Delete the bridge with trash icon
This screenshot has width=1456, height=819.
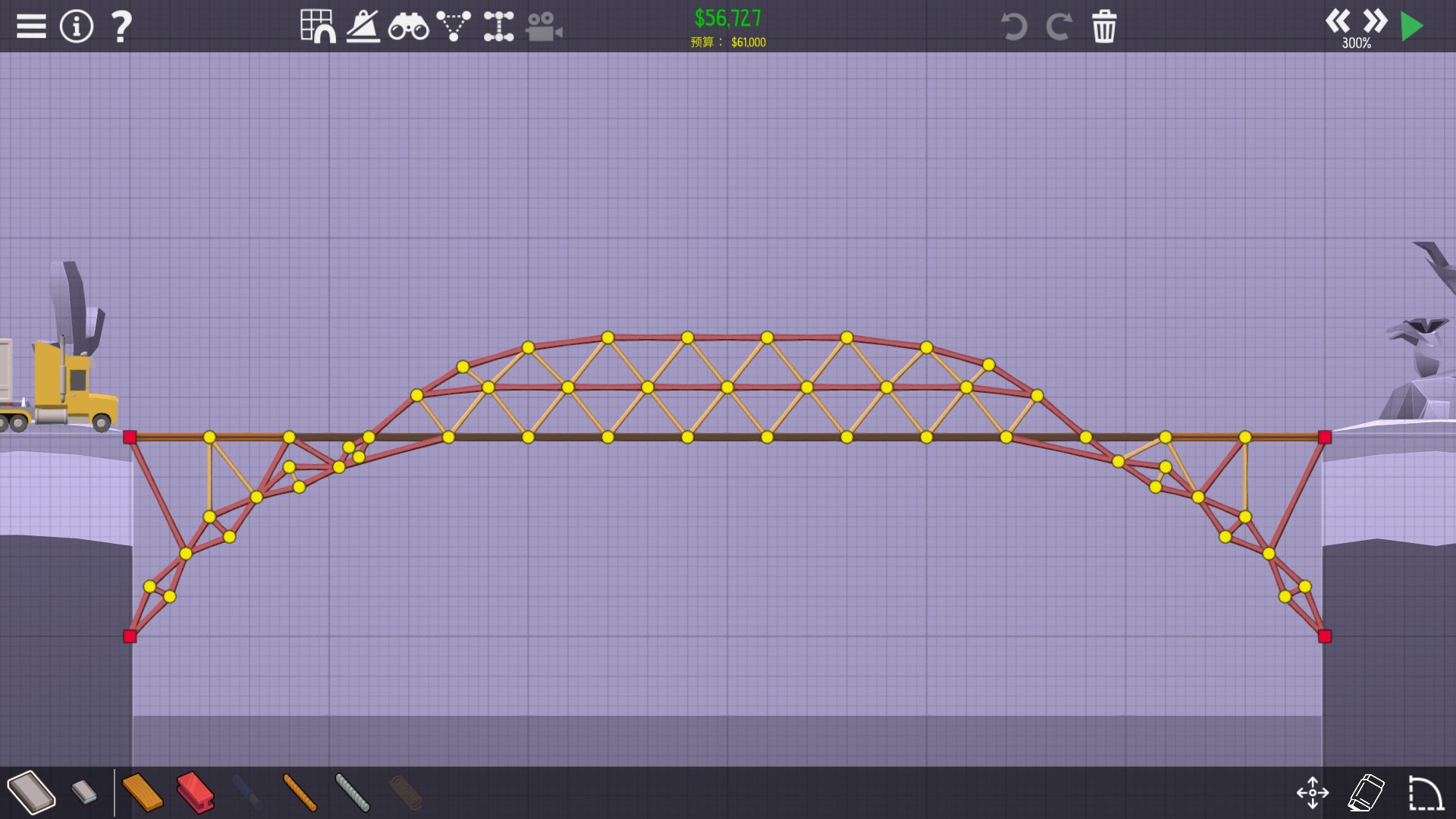(1104, 27)
